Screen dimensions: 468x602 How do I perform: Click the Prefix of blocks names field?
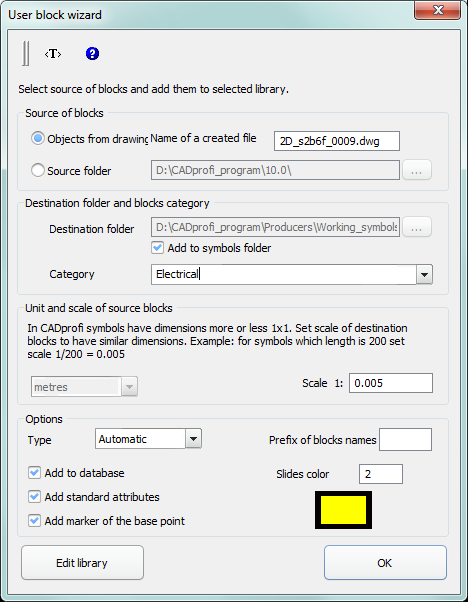click(405, 440)
